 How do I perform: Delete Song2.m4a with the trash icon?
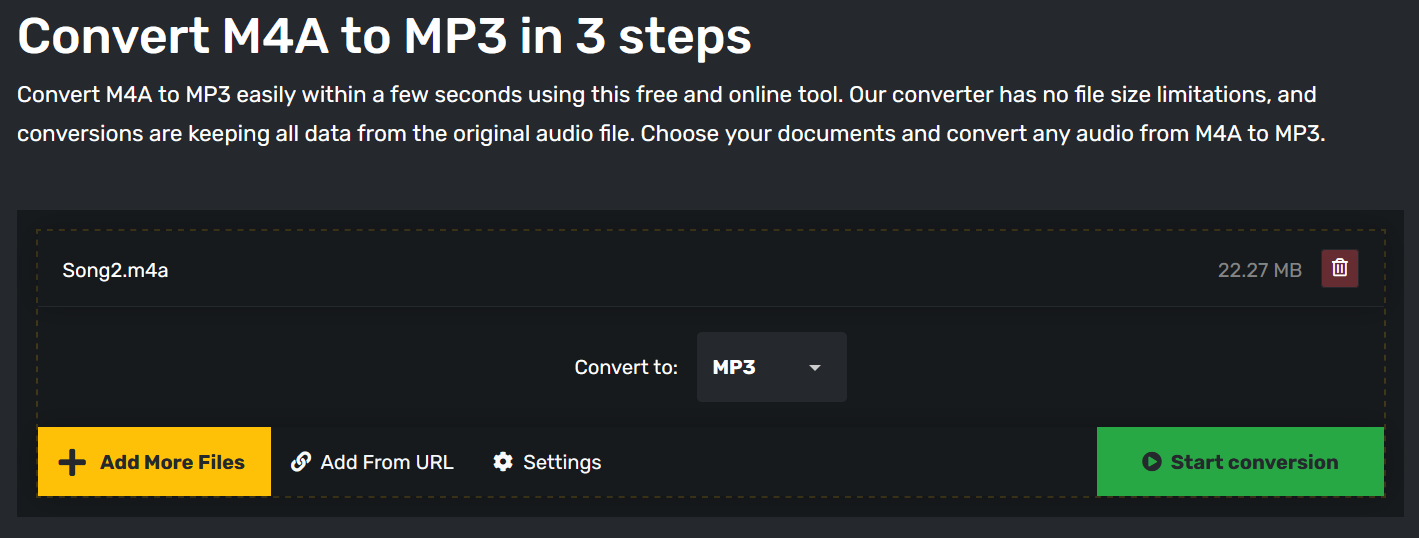tap(1340, 269)
